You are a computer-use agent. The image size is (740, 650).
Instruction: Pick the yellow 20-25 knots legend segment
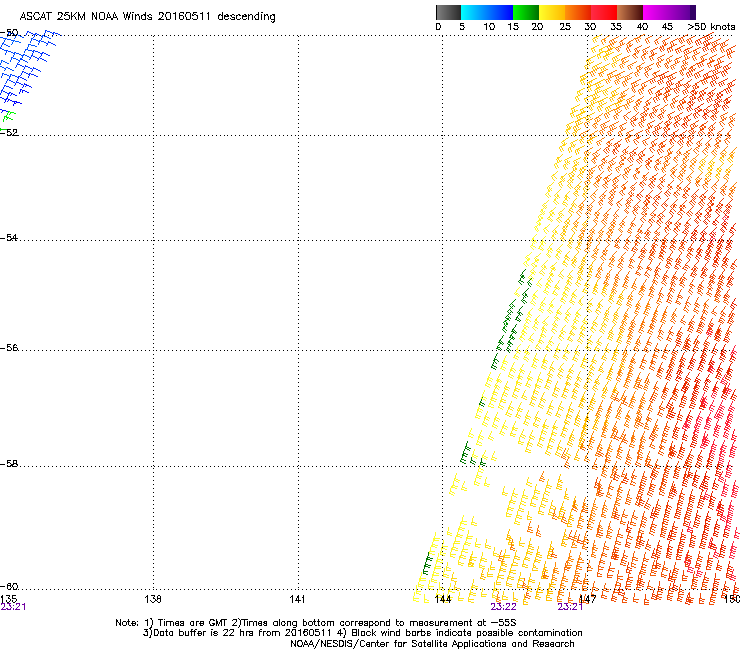[x=552, y=12]
